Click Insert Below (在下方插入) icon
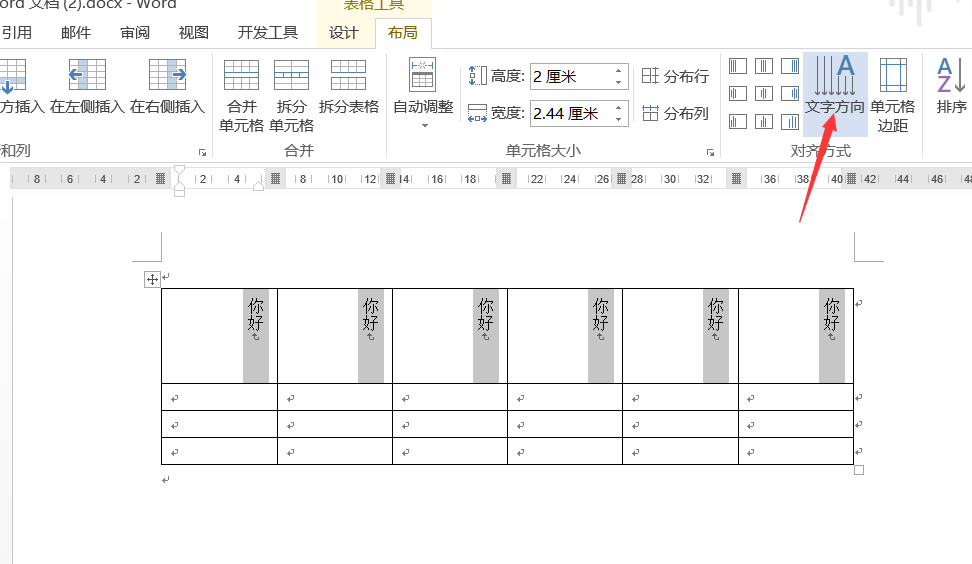This screenshot has width=972, height=564. (x=12, y=75)
